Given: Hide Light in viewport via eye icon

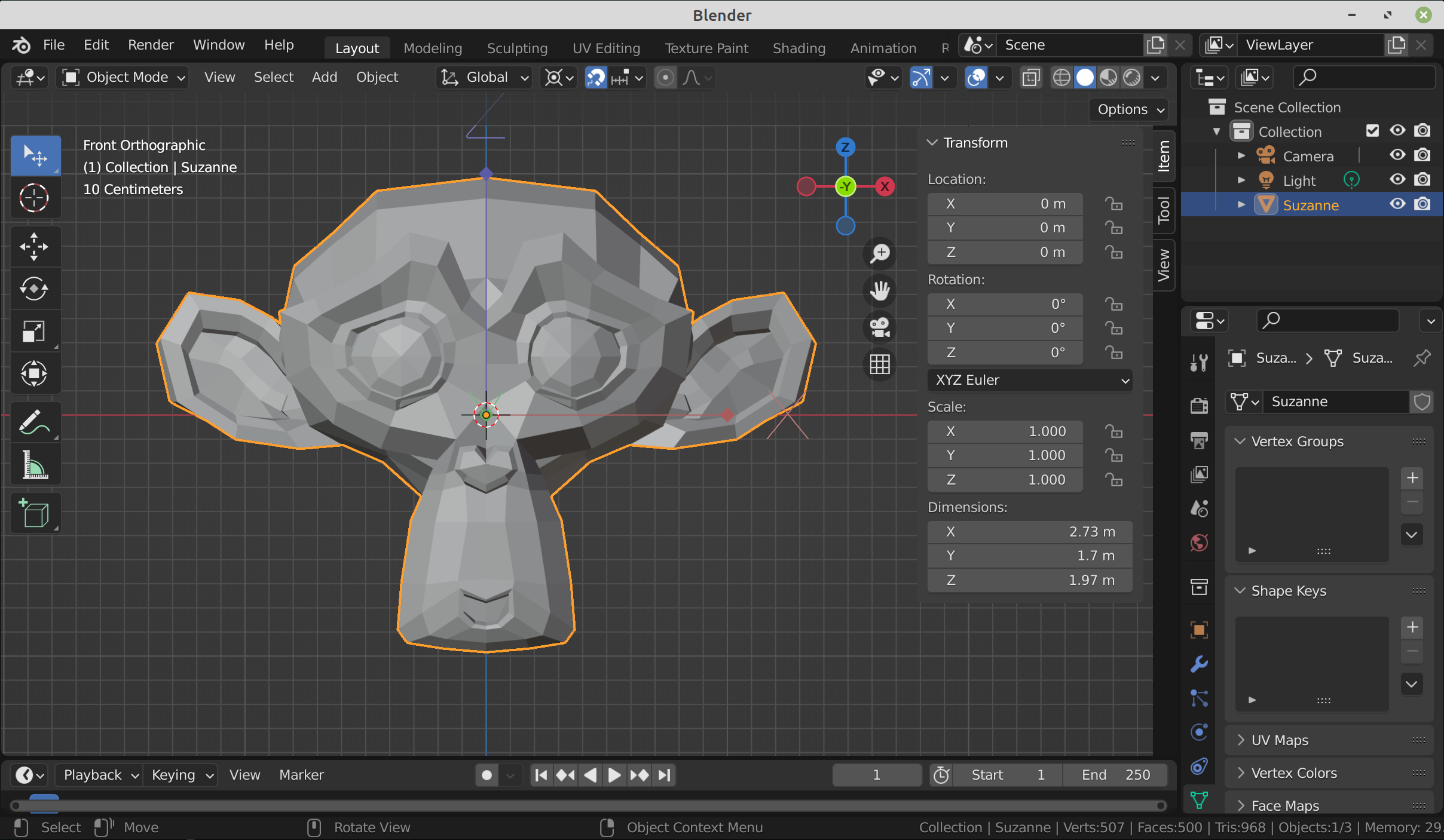Looking at the screenshot, I should click(x=1397, y=180).
